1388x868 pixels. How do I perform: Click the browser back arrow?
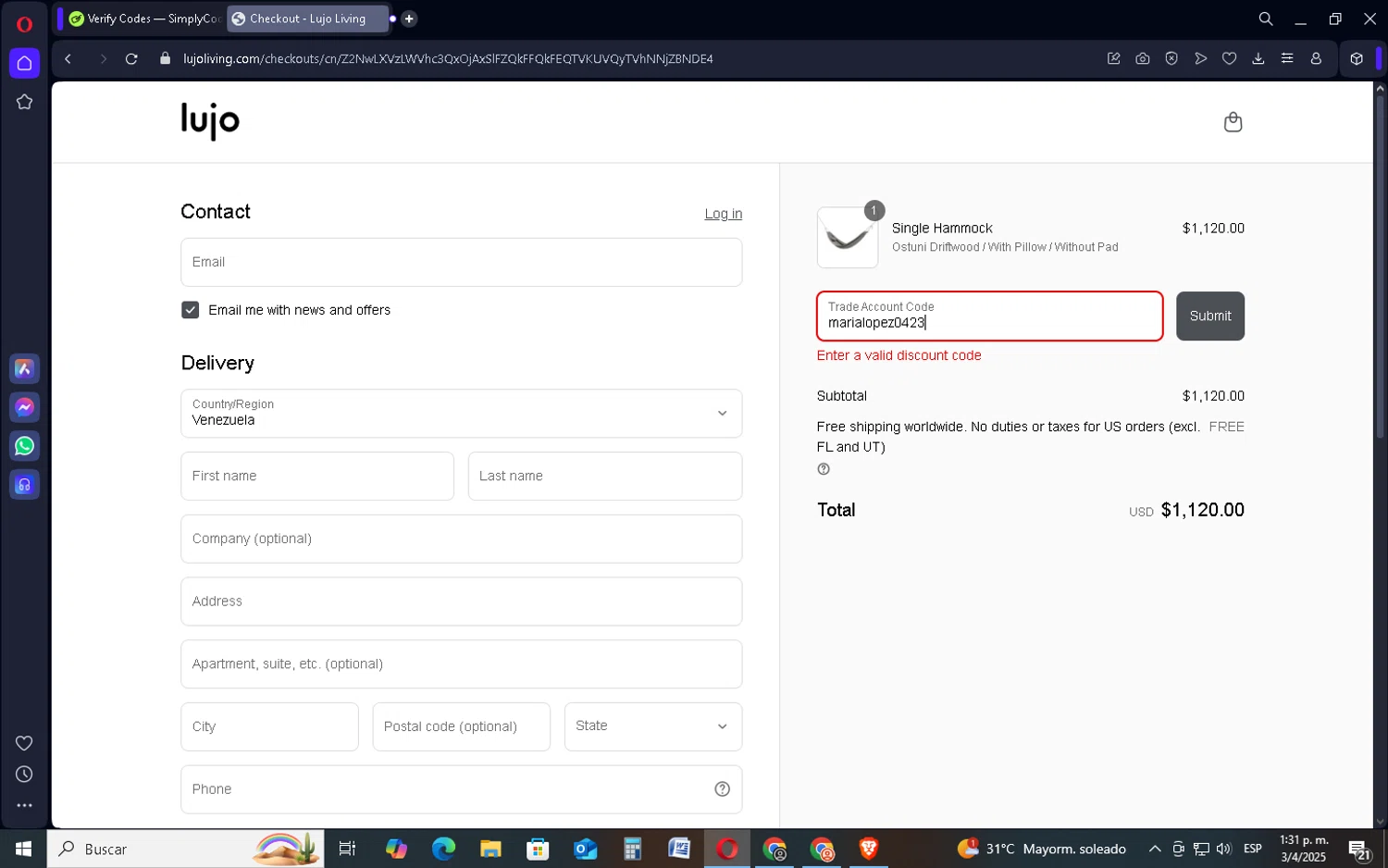click(68, 58)
